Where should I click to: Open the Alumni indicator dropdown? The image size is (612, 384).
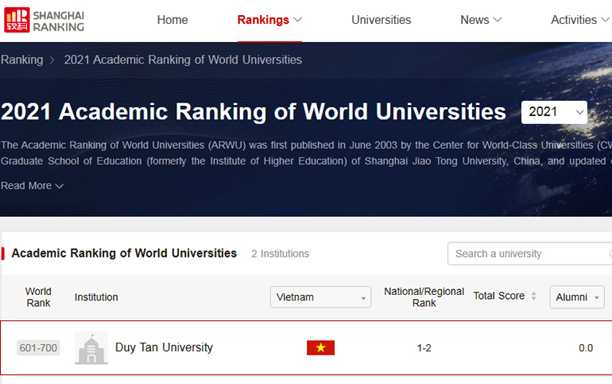click(x=577, y=297)
